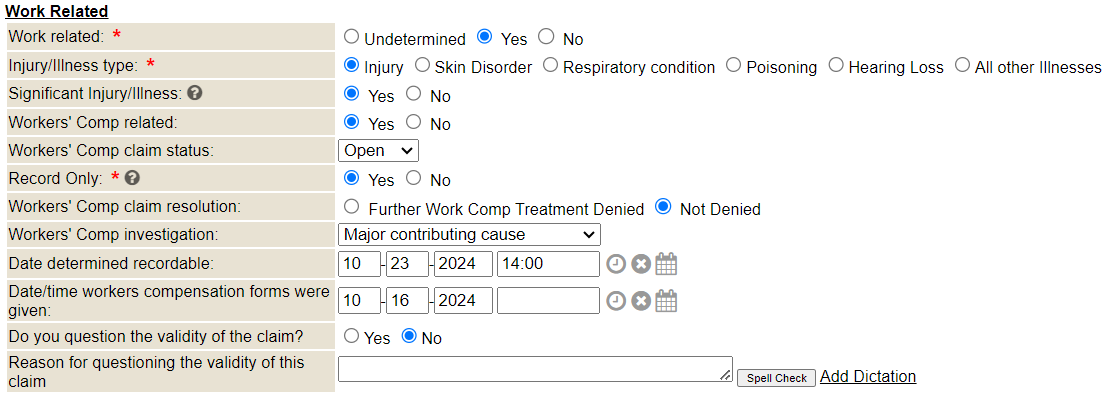Click the time field showing 14:00
This screenshot has width=1107, height=395.
point(549,264)
